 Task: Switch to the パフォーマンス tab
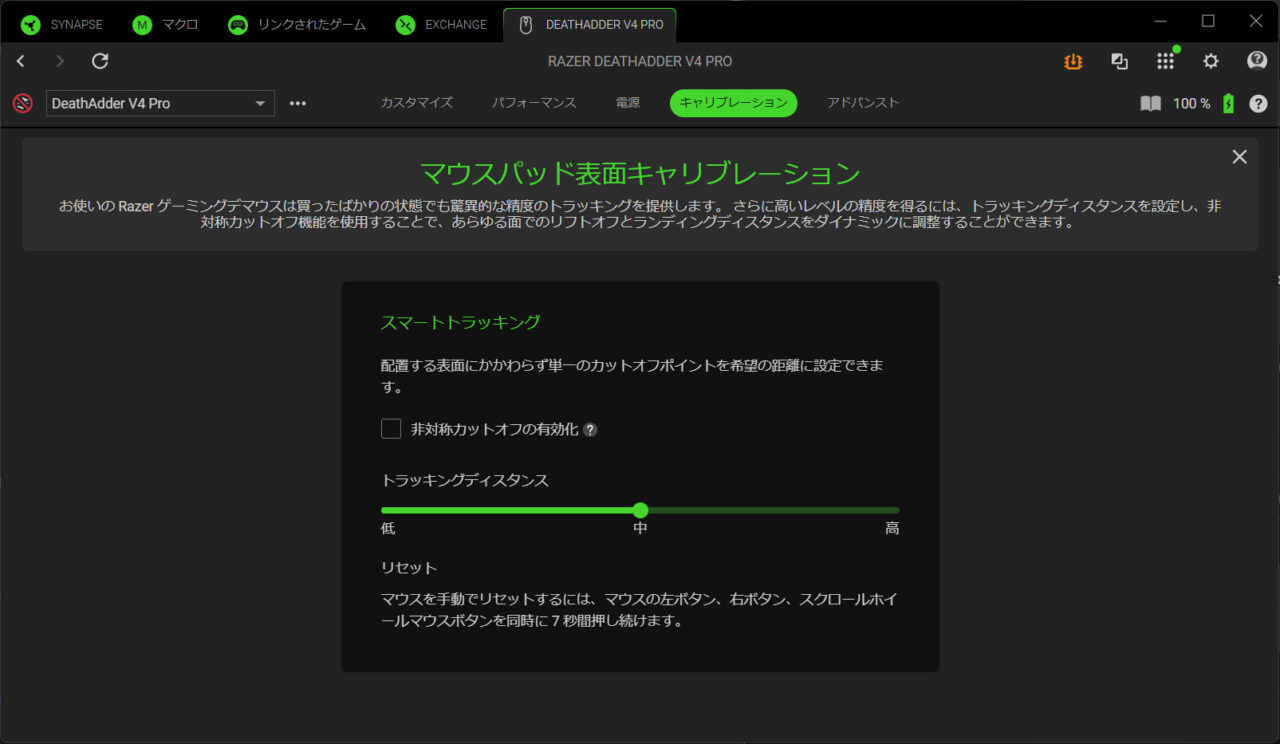point(534,103)
